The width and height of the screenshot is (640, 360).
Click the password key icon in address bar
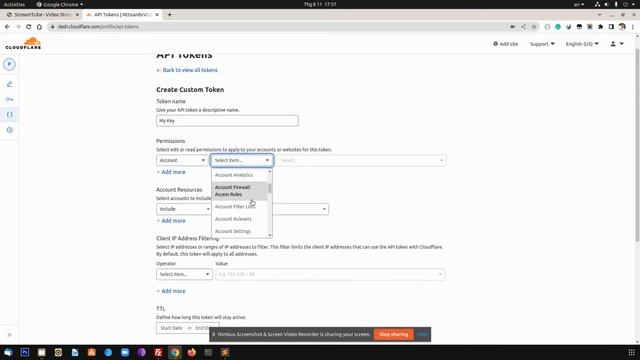[513, 27]
